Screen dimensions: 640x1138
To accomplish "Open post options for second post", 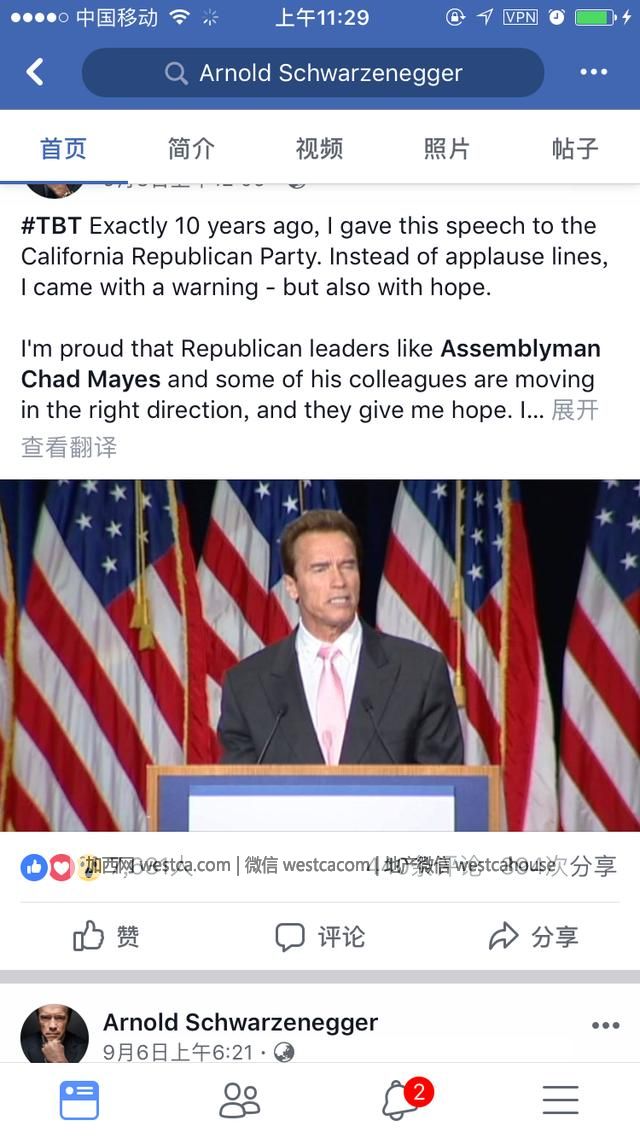I will pos(605,1025).
